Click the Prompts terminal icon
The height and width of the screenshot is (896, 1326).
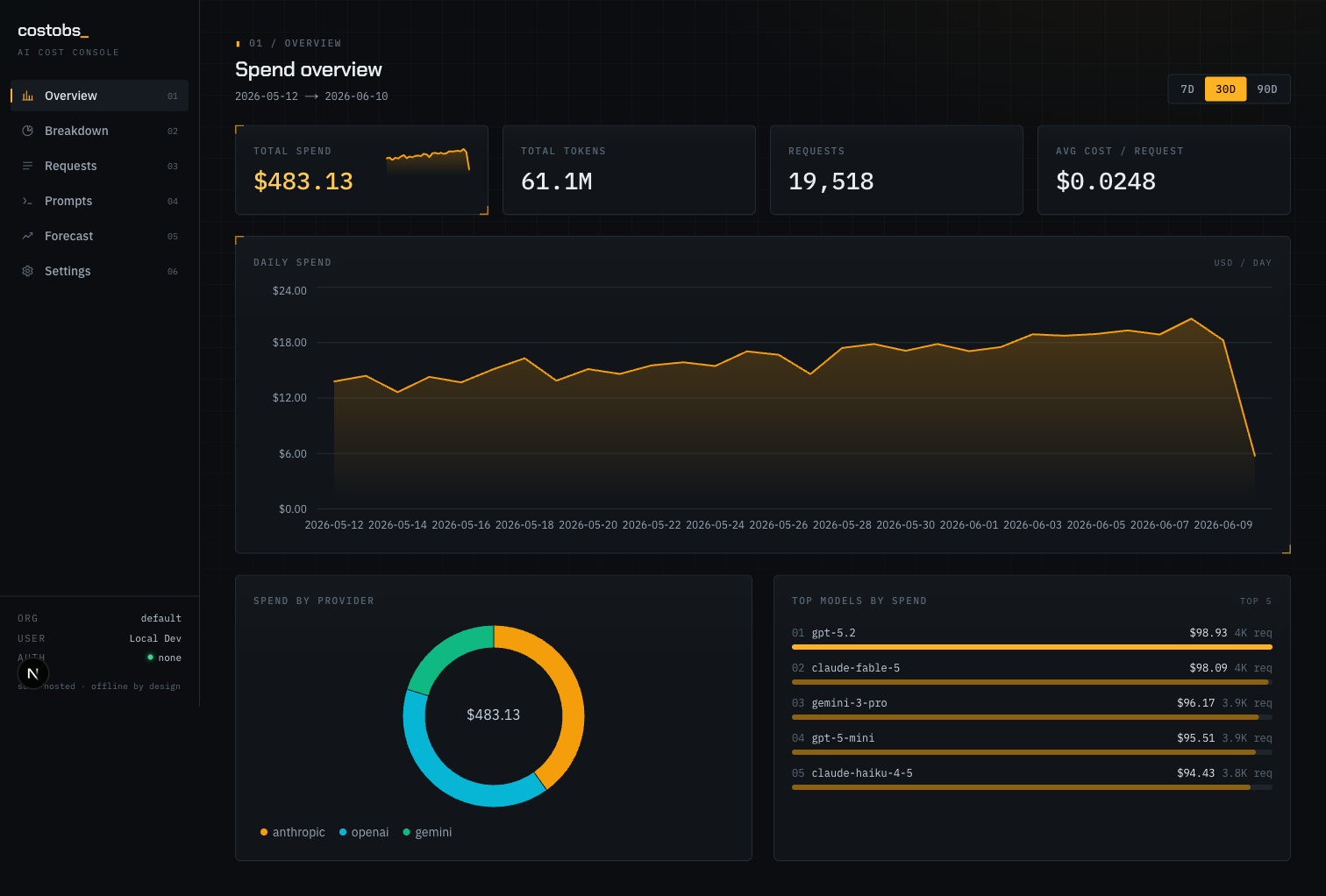pyautogui.click(x=27, y=201)
